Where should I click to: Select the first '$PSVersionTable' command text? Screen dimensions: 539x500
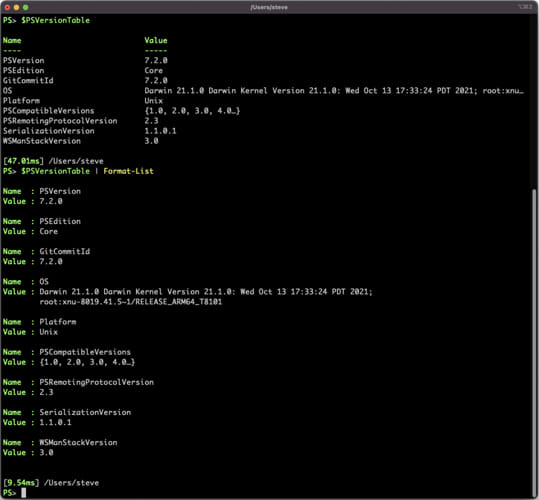click(x=55, y=20)
